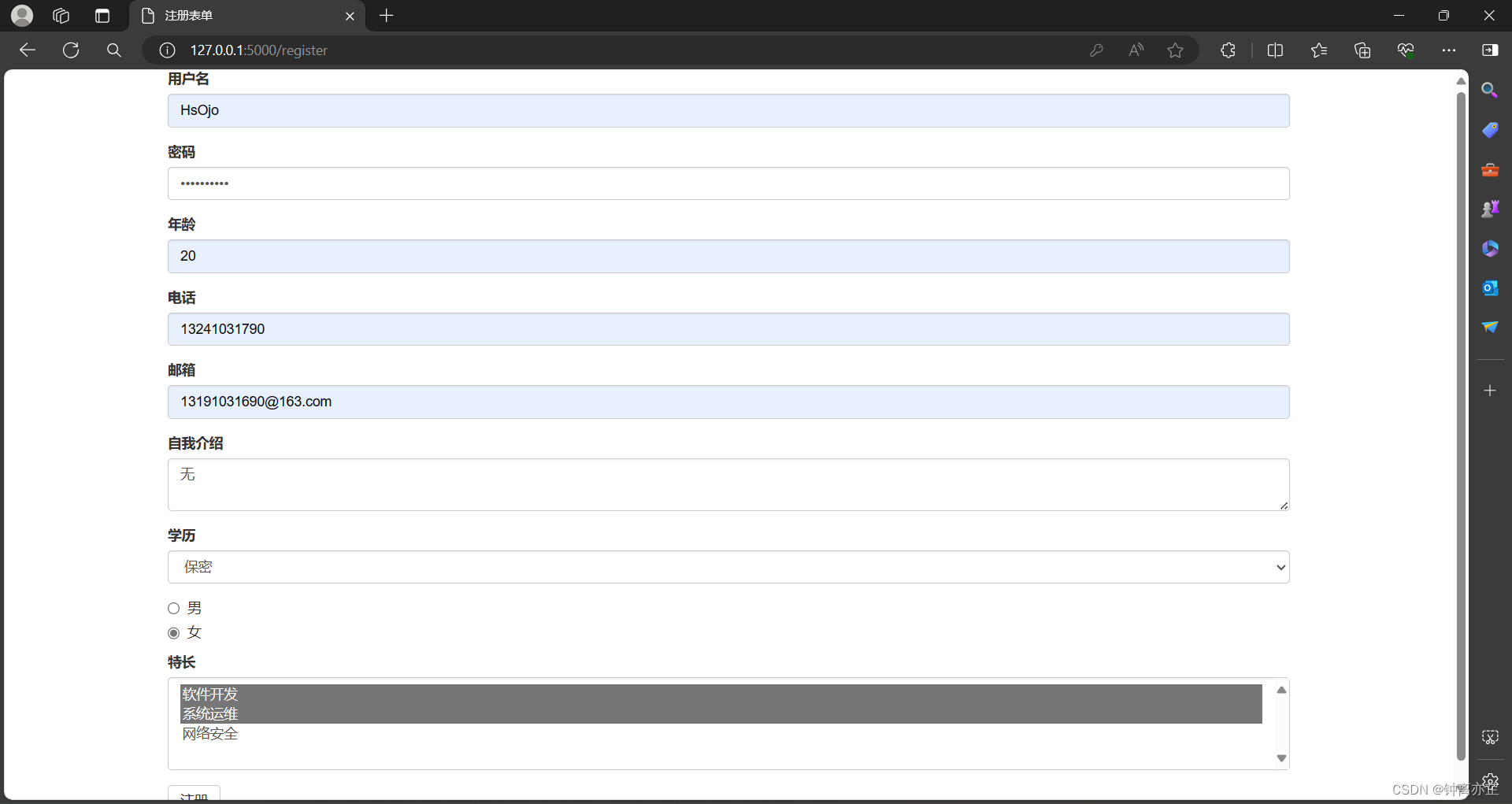
Task: Open the Shopping tag icon in sidebar
Action: [x=1491, y=129]
